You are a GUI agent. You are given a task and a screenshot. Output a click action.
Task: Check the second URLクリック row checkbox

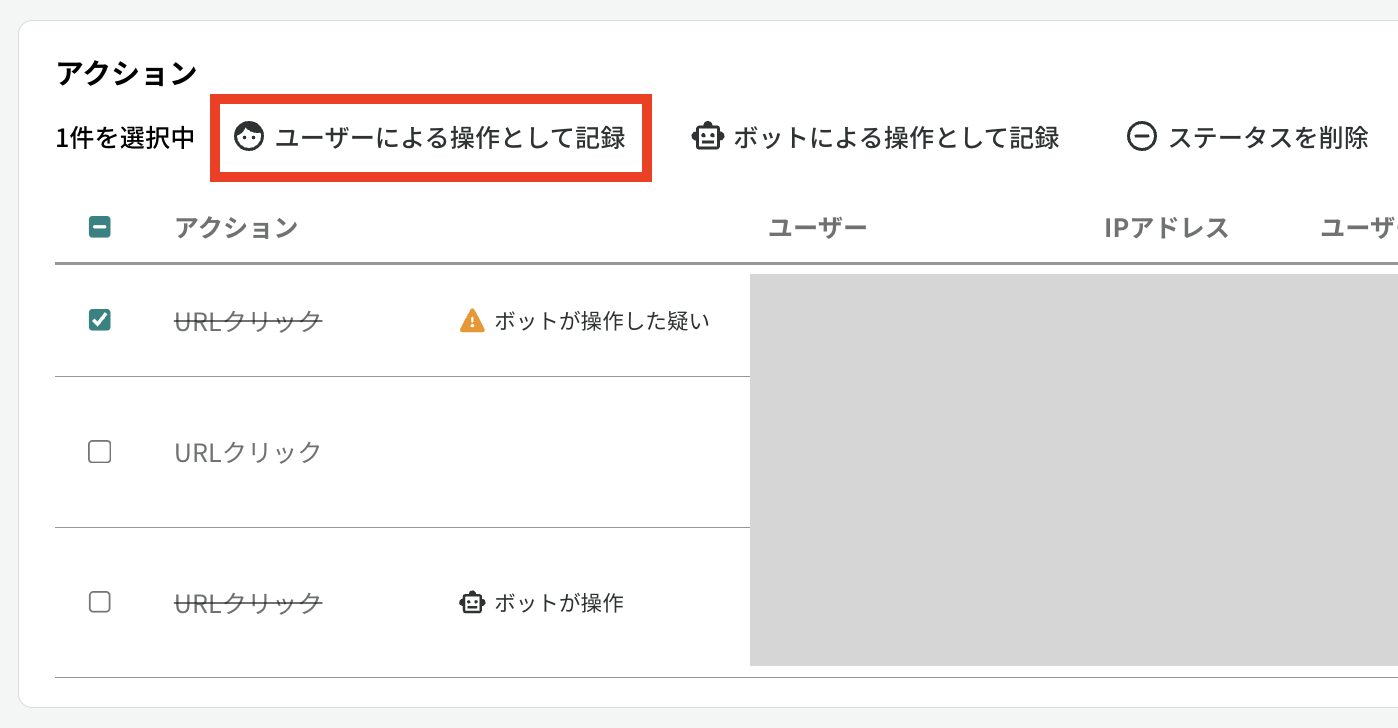coord(100,452)
